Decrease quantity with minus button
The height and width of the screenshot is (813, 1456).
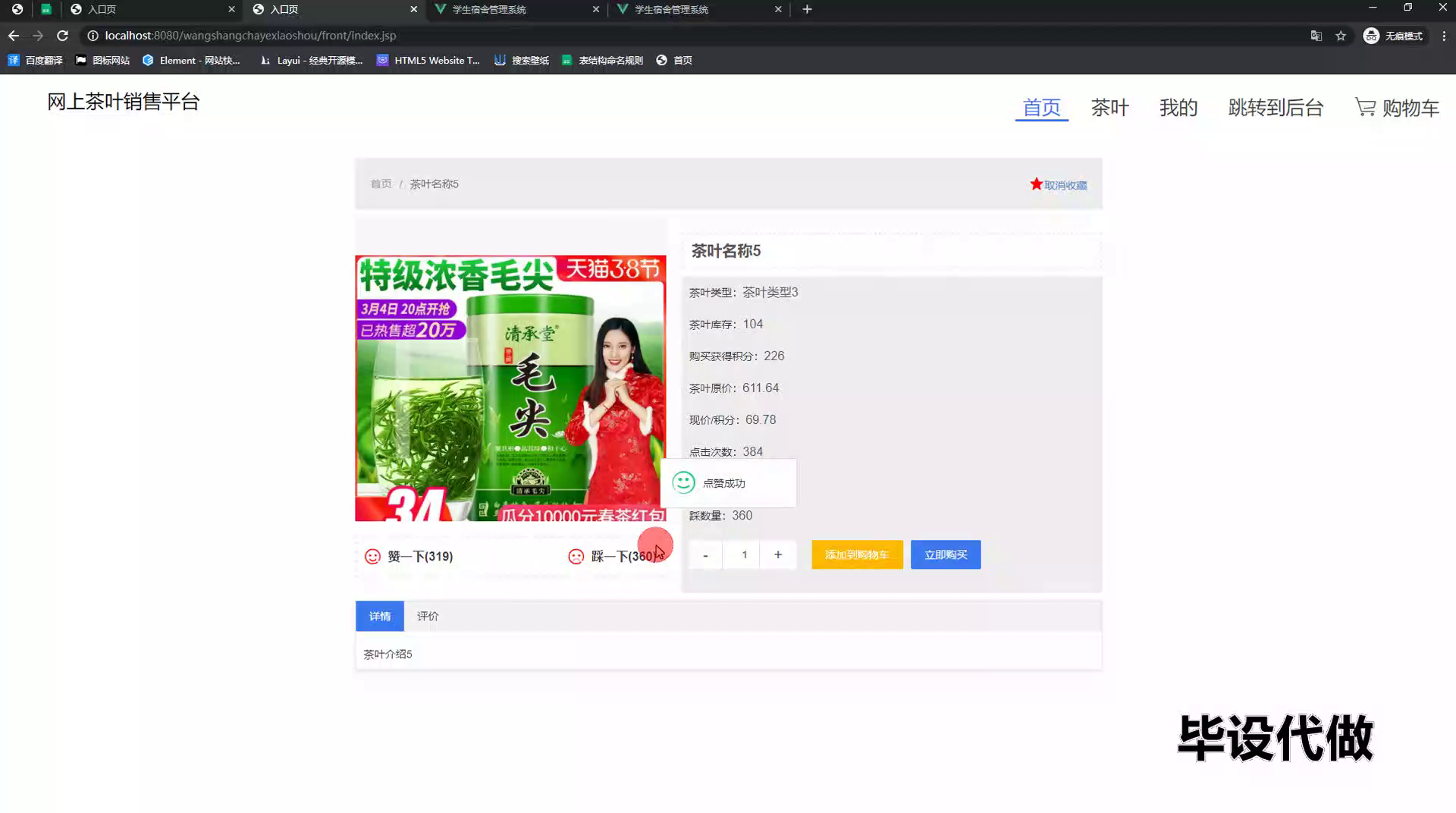point(705,554)
